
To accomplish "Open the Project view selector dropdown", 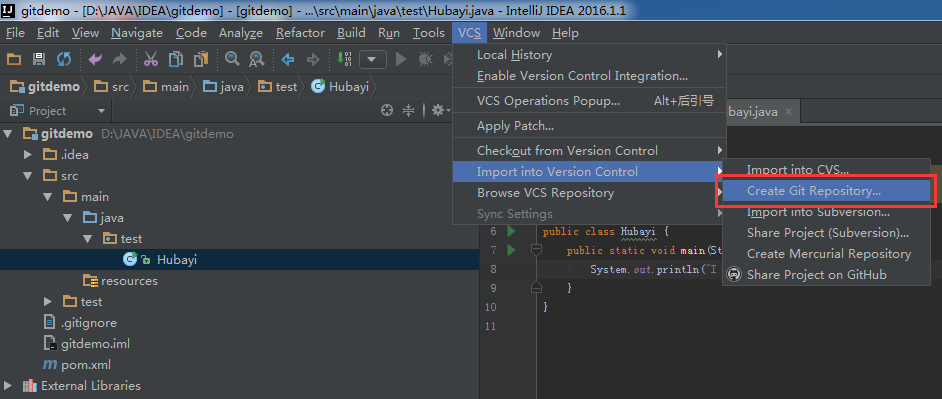I will [101, 111].
